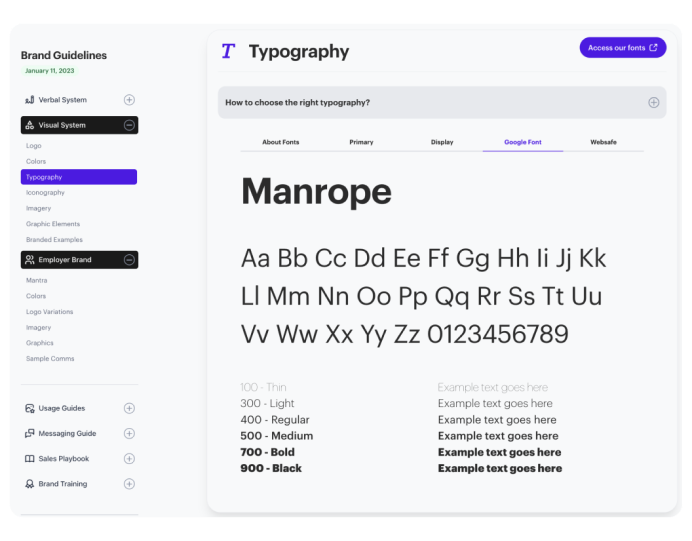692x541 pixels.
Task: Open Branded Examples page
Action: 54,240
